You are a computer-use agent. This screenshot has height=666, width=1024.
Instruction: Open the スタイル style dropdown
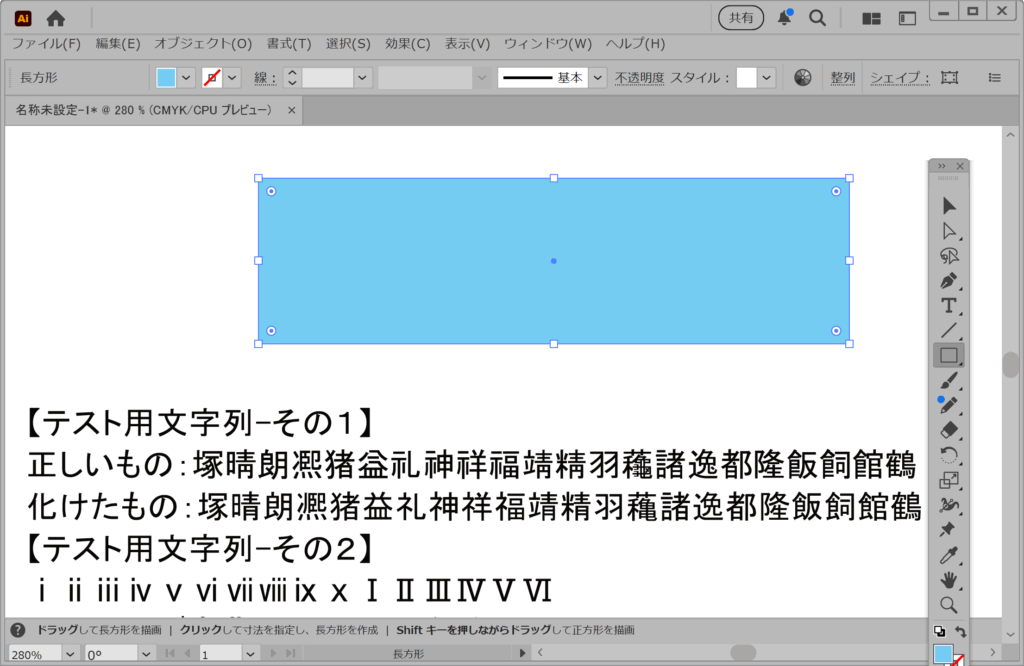(766, 77)
